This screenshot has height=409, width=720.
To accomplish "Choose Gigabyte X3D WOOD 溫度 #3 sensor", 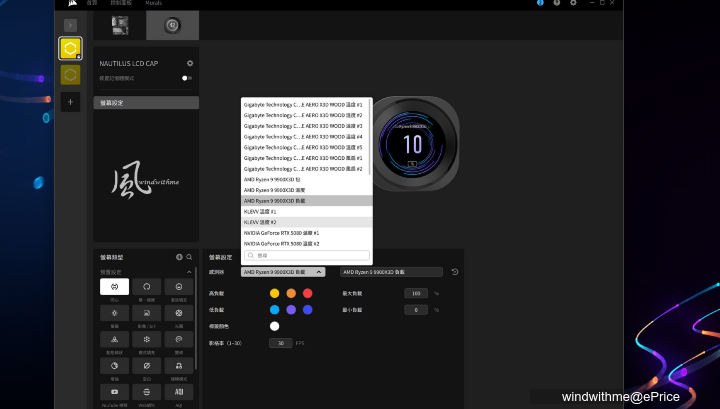I will [x=305, y=126].
